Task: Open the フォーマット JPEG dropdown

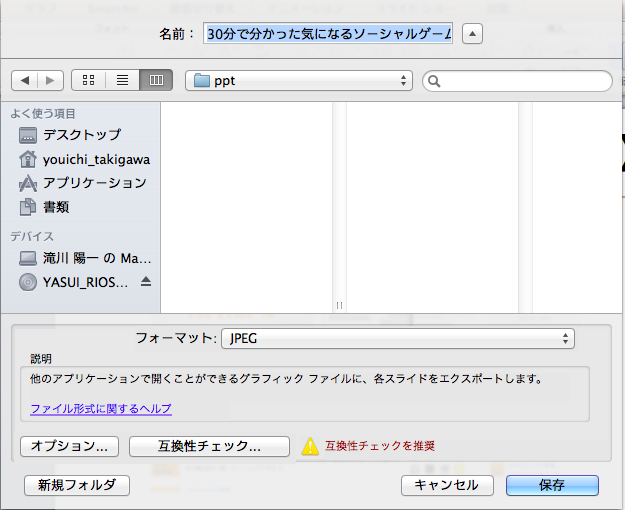Action: (x=398, y=339)
